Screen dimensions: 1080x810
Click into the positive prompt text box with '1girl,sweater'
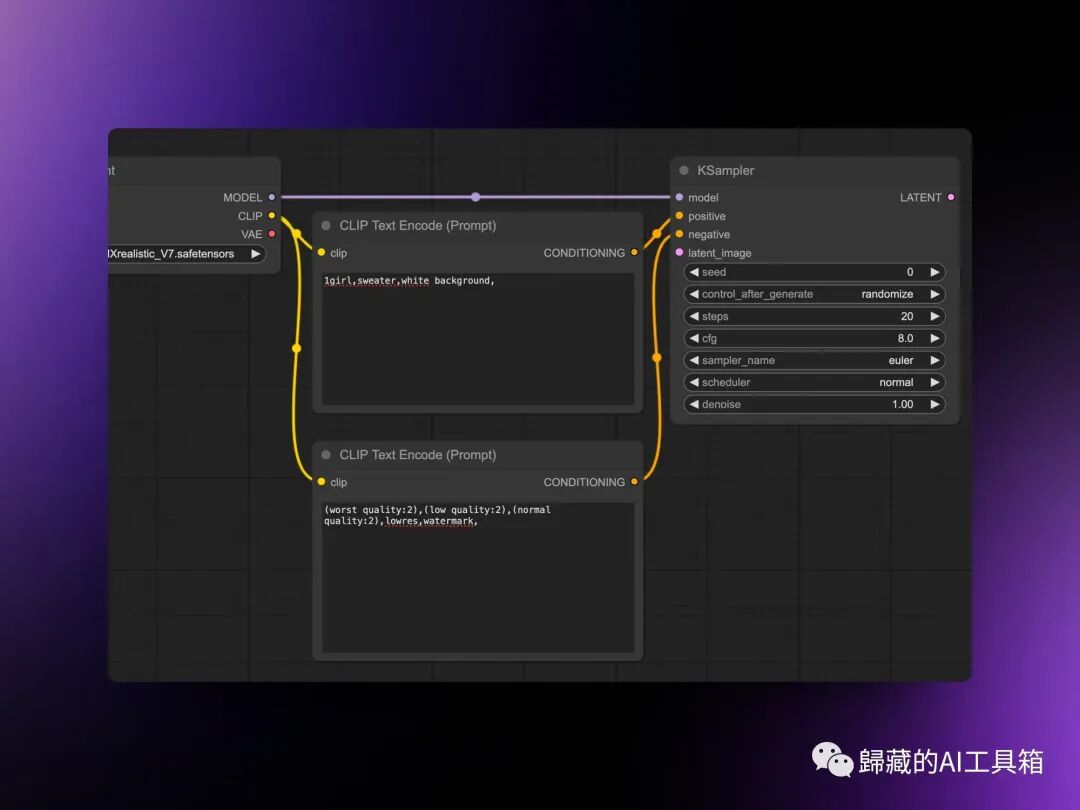pos(478,339)
